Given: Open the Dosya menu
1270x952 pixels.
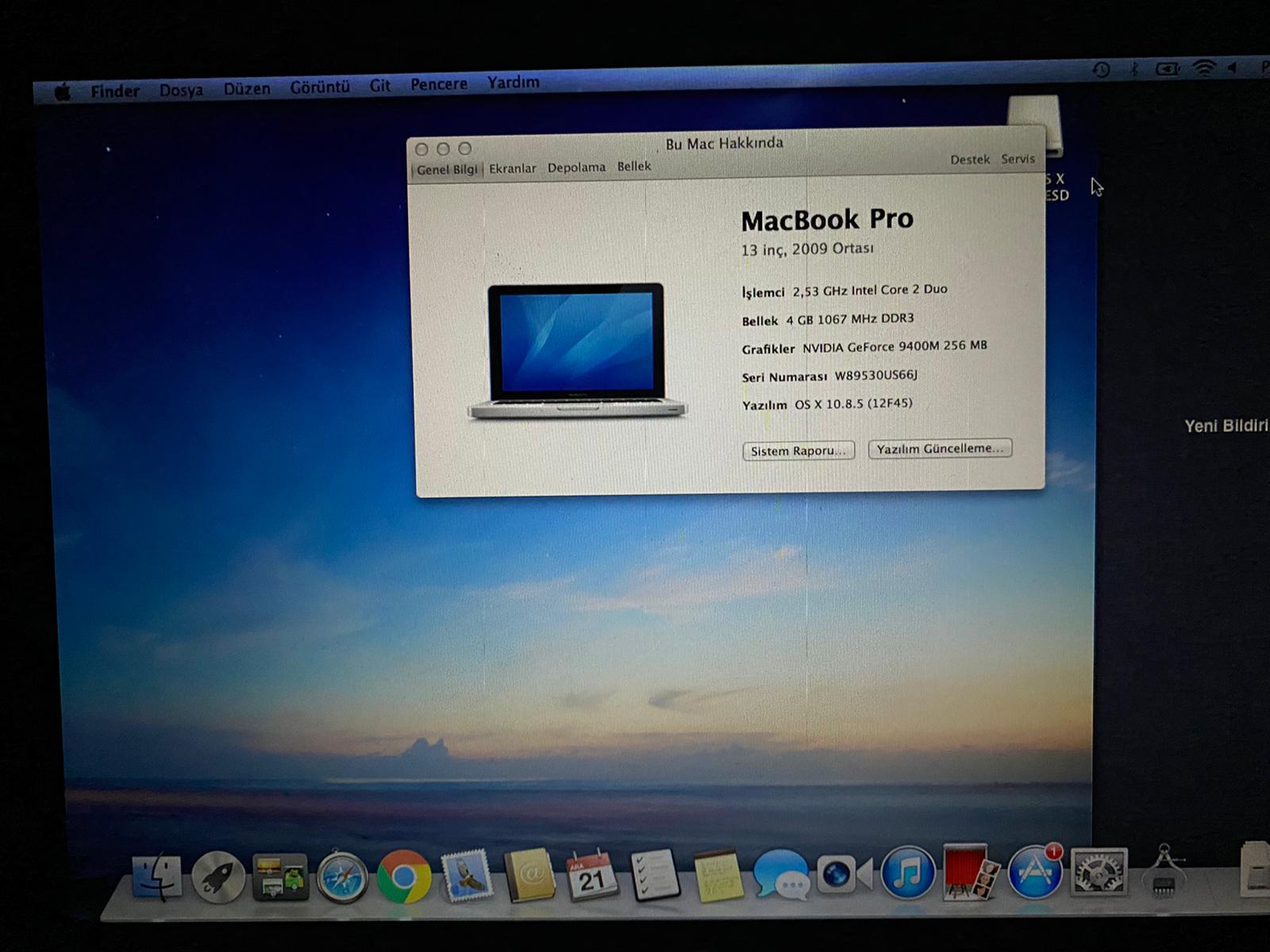Looking at the screenshot, I should point(181,90).
